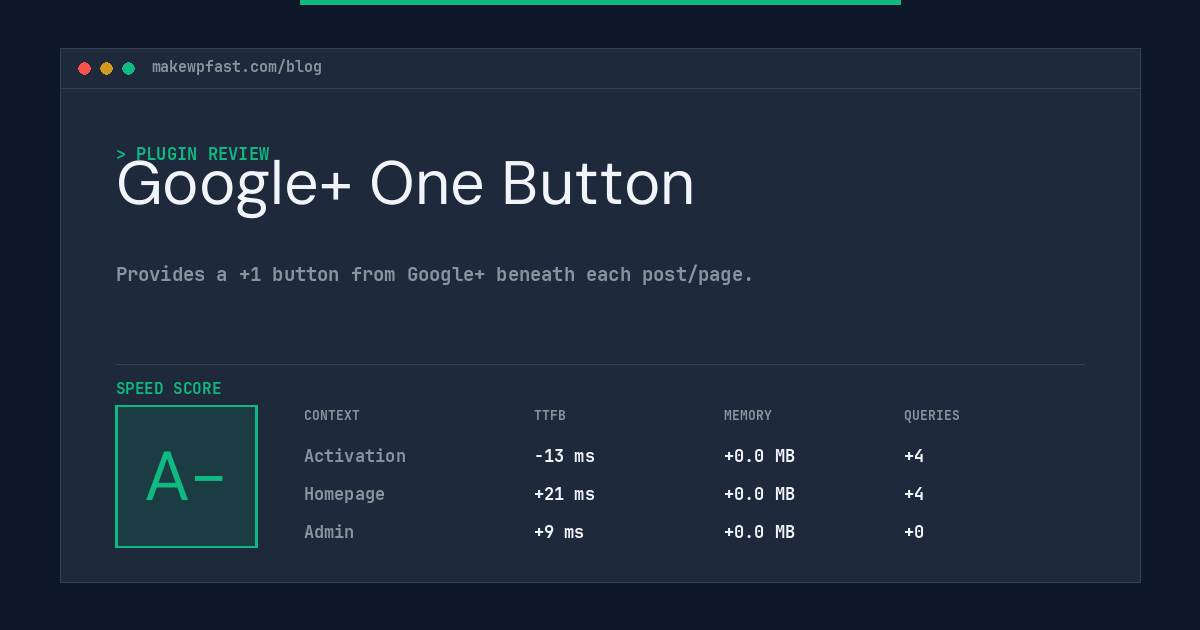Click the A- speed score badge
Viewport: 1200px width, 630px height.
tap(186, 476)
